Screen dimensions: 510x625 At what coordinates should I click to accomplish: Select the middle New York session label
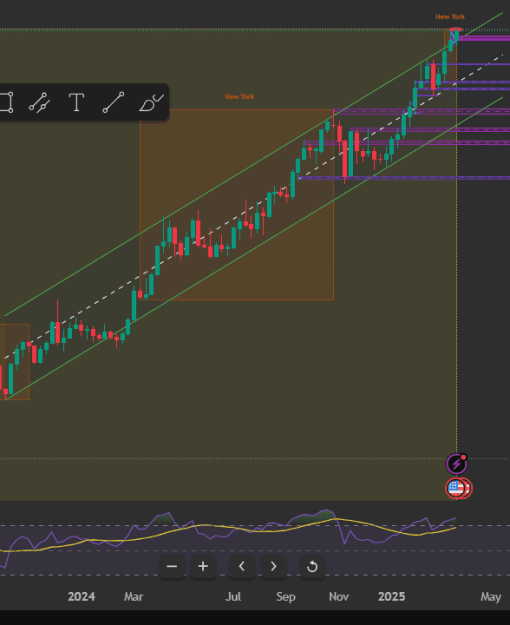pos(239,97)
